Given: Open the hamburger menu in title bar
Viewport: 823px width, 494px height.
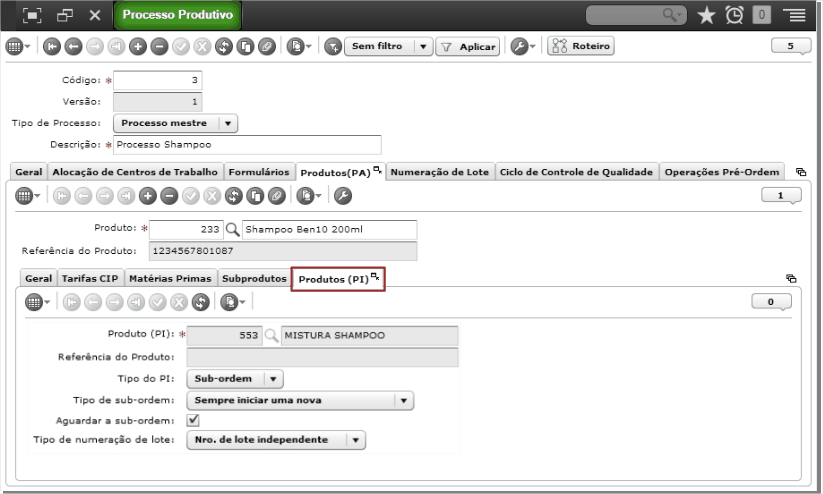Looking at the screenshot, I should tap(797, 15).
